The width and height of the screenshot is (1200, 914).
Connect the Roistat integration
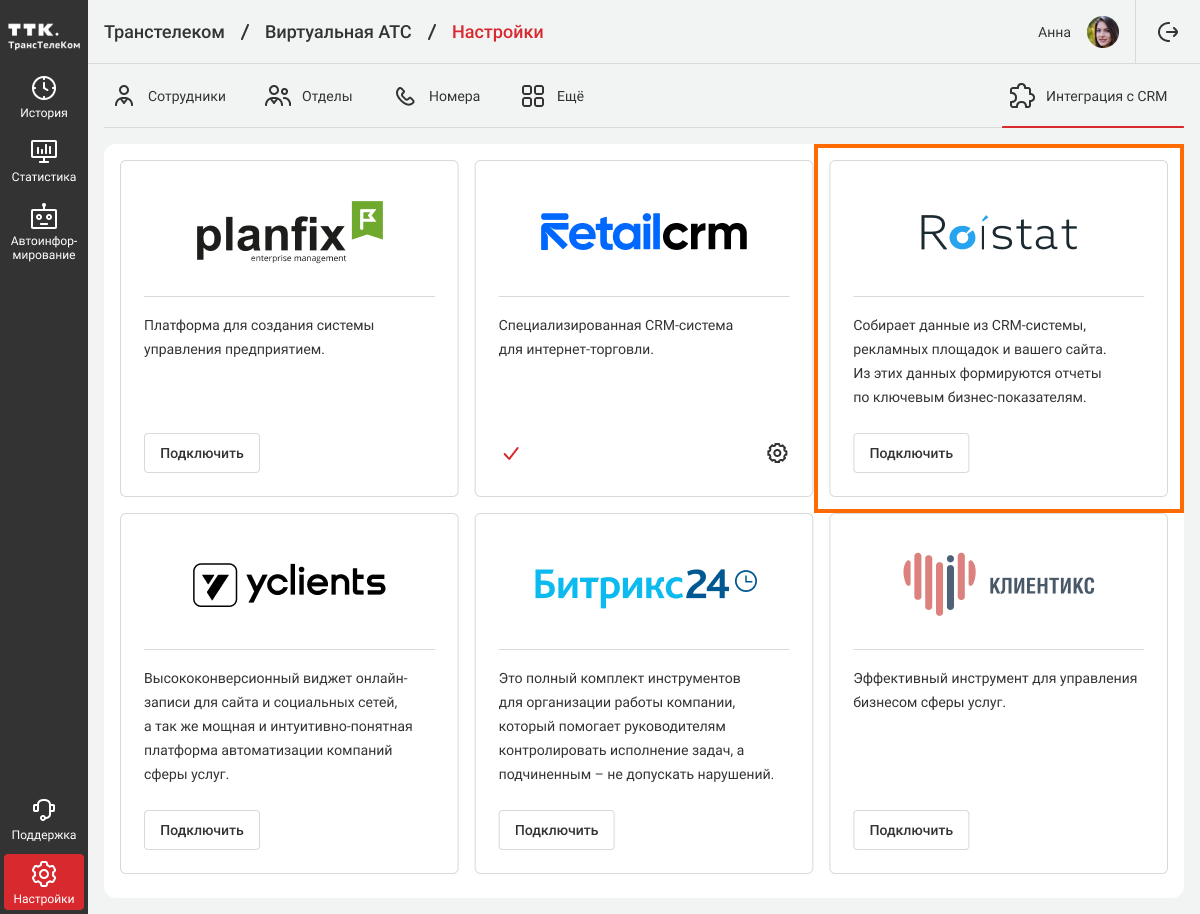911,453
